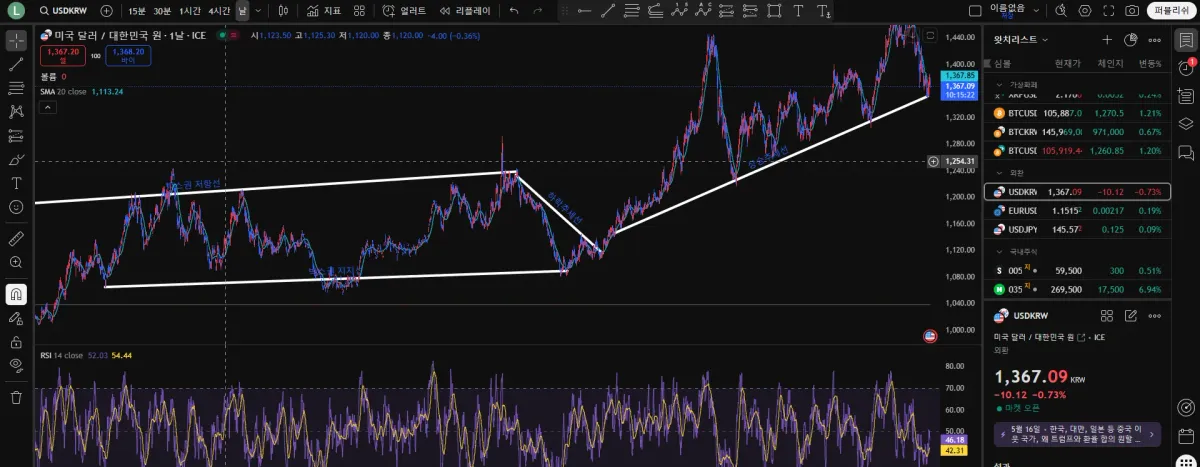The image size is (1200, 467).
Task: Select the BTCKRW watchlist row
Action: tap(1077, 132)
